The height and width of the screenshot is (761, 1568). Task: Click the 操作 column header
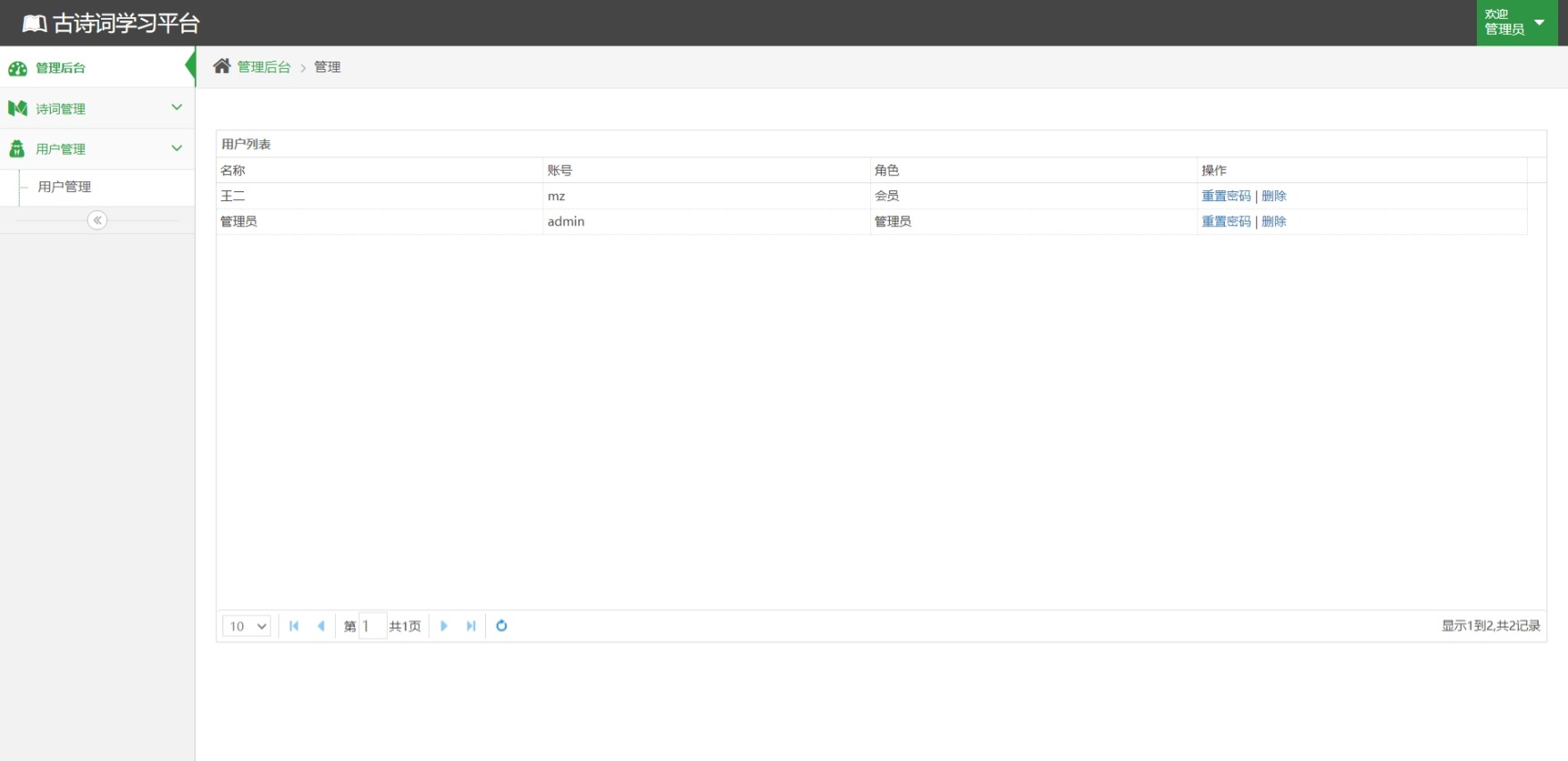point(1363,170)
